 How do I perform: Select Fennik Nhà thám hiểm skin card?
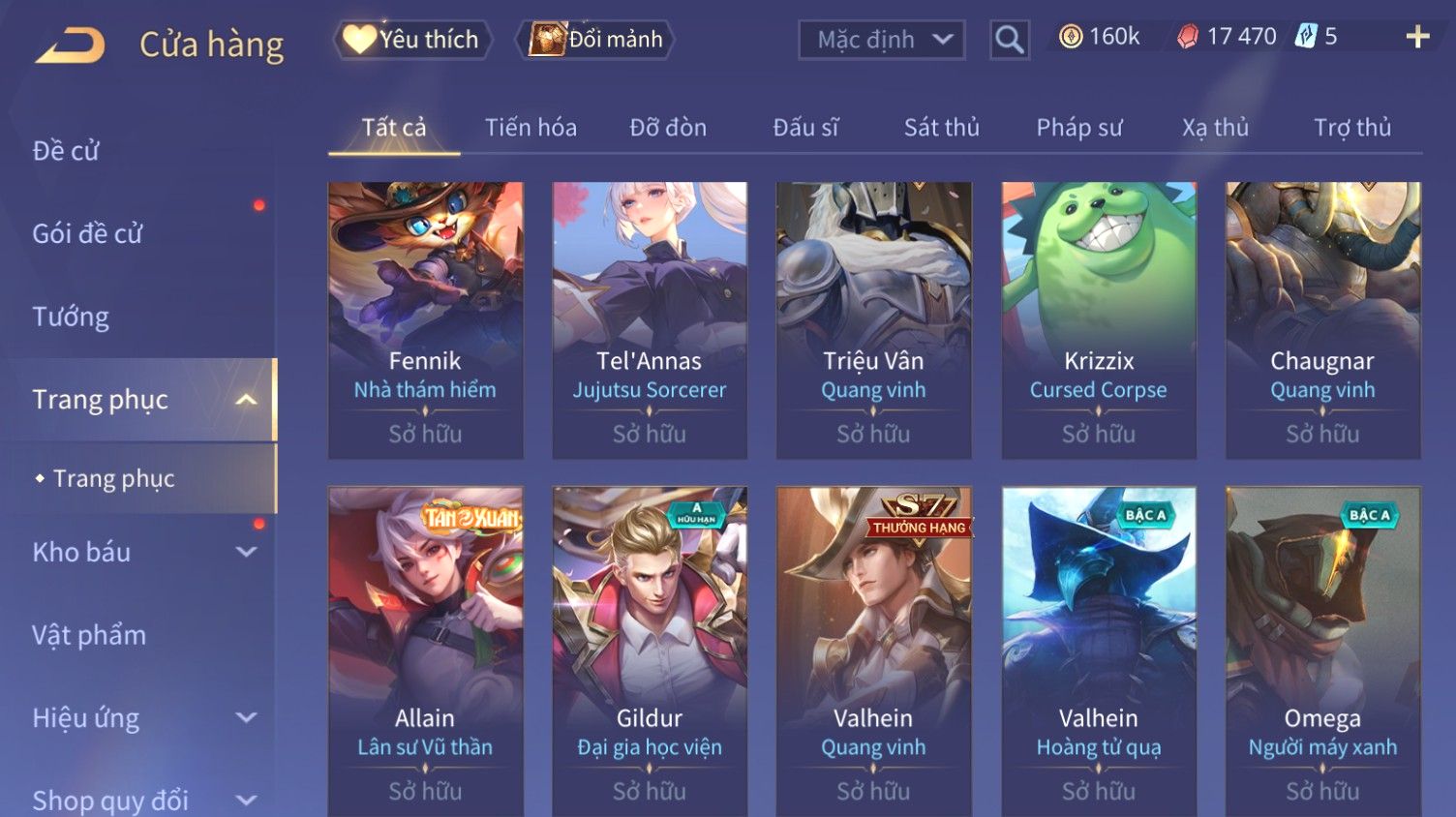425,320
